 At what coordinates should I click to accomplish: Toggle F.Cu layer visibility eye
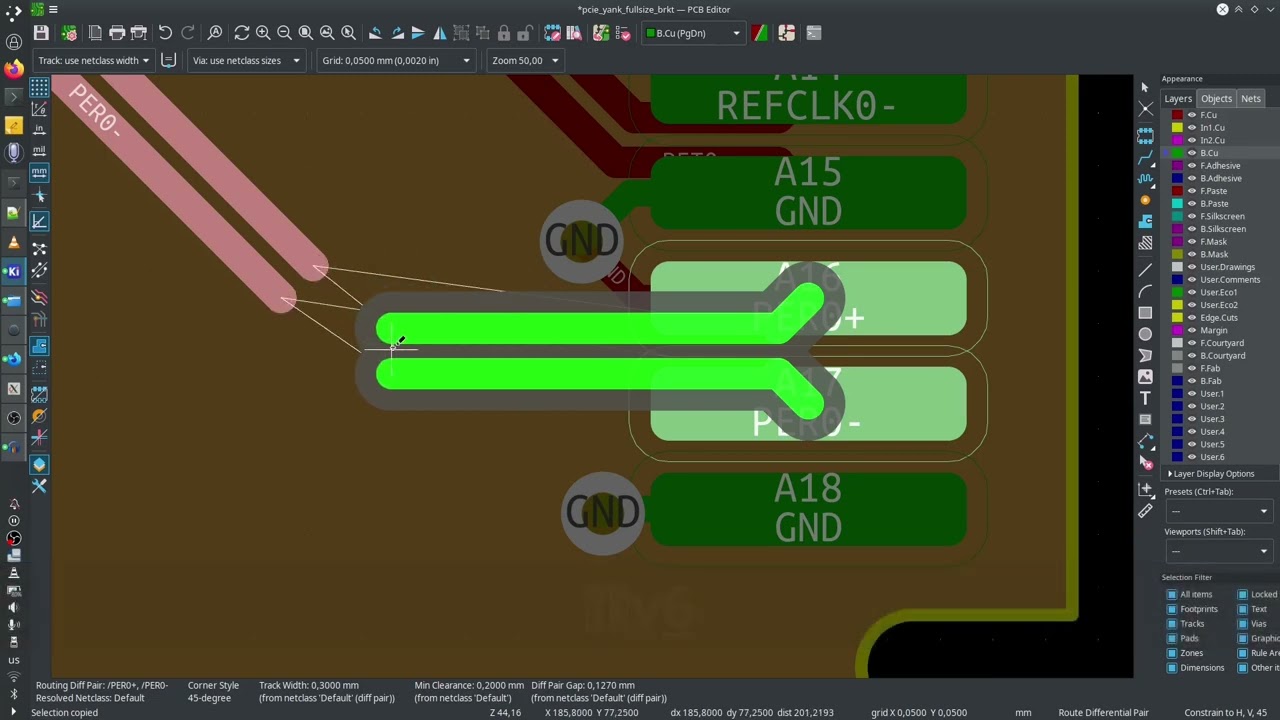[x=1192, y=115]
